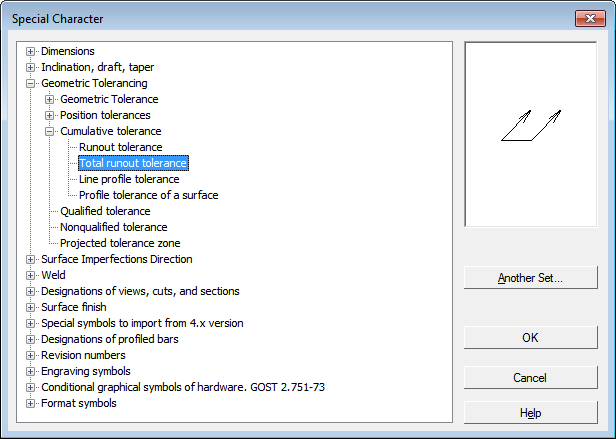
Task: Collapse the Cumulative tolerance subnode
Action: (50, 131)
